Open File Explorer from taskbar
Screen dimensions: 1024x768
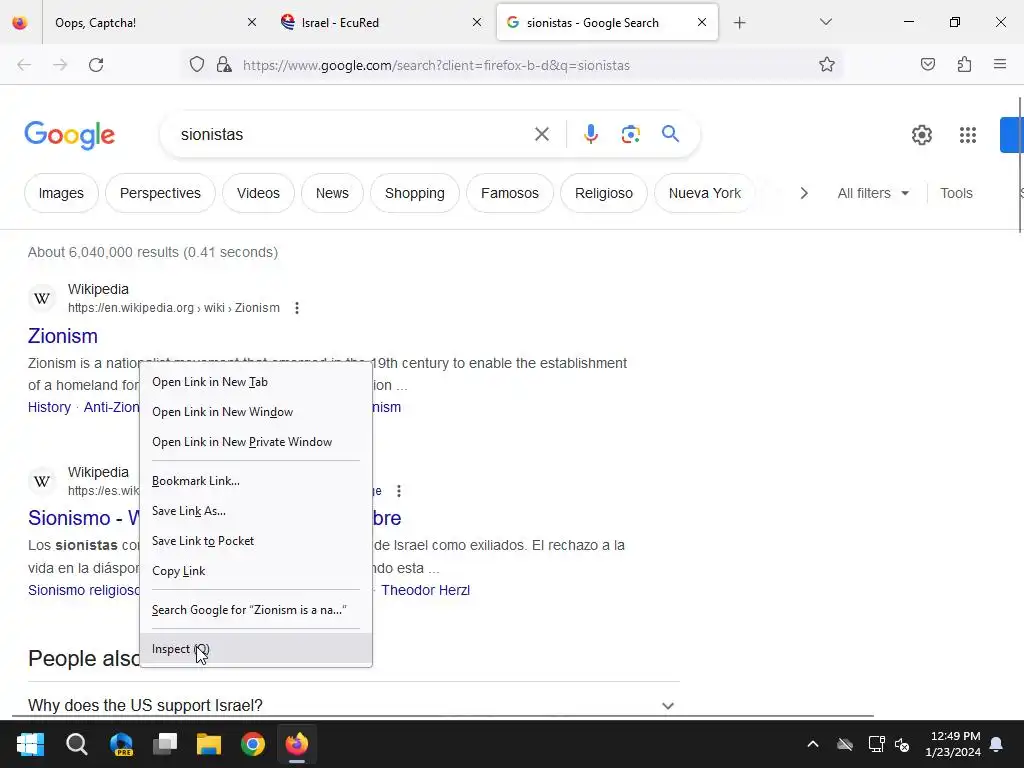(209, 744)
